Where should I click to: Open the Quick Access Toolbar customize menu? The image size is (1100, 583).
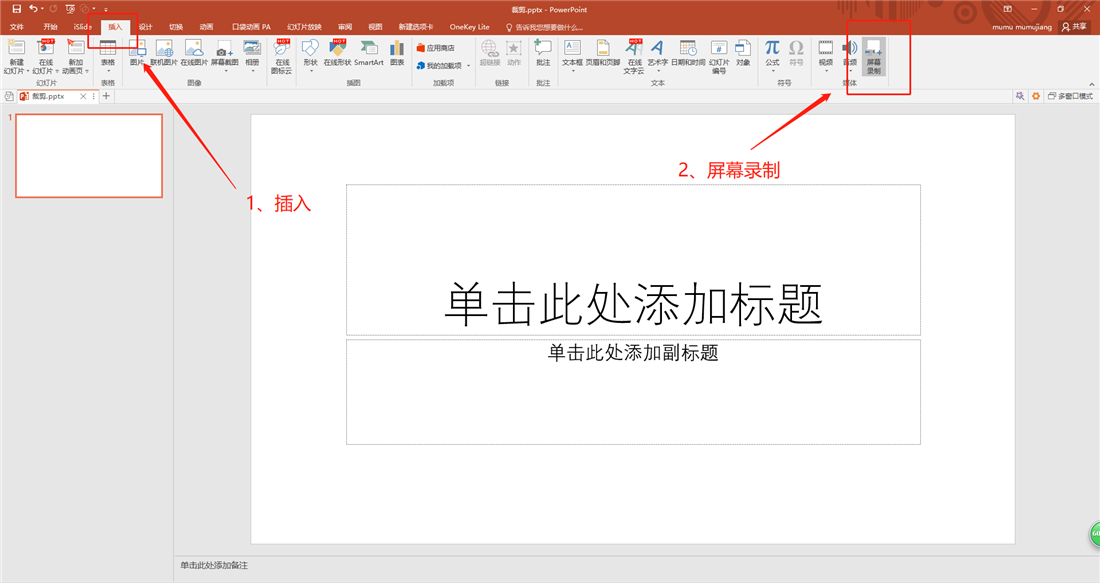coord(107,8)
